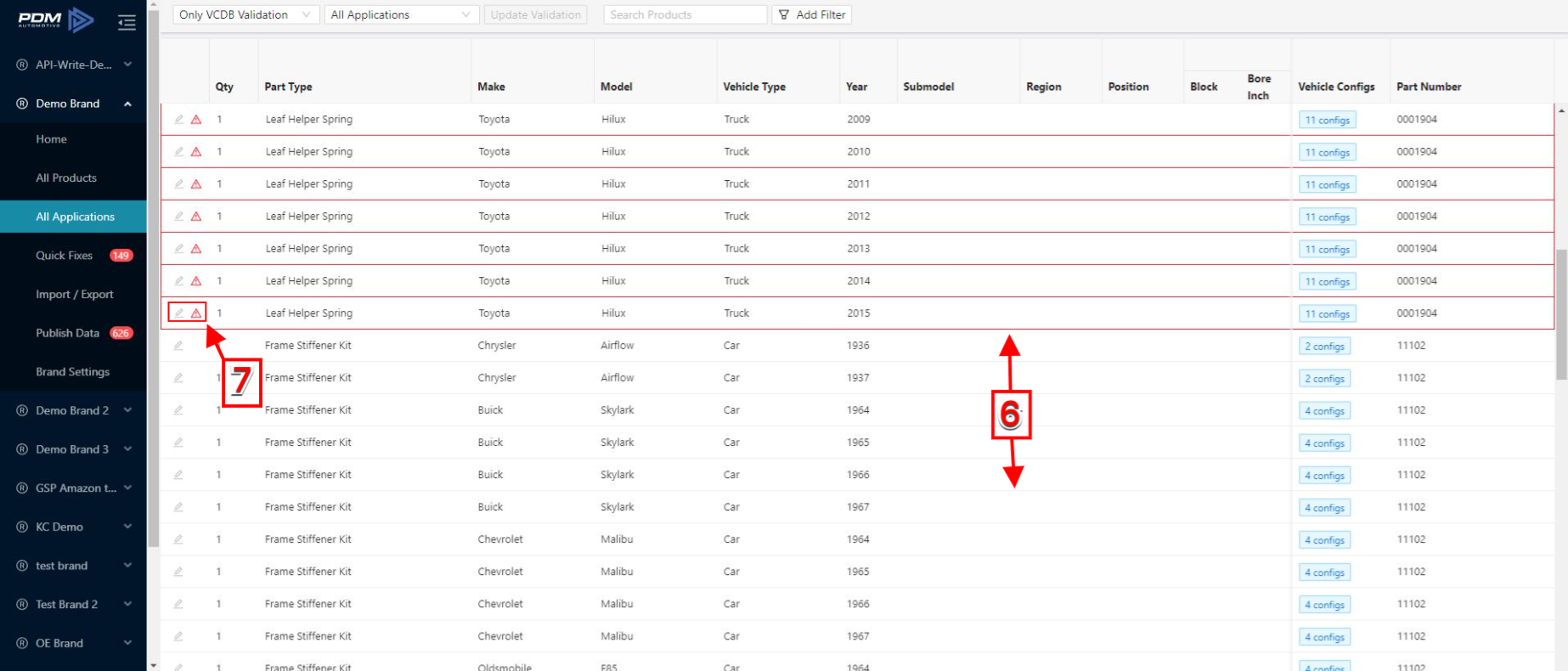Edit the 1964 Chevrolet Malibu row pencil icon
Image resolution: width=1568 pixels, height=671 pixels.
click(178, 538)
